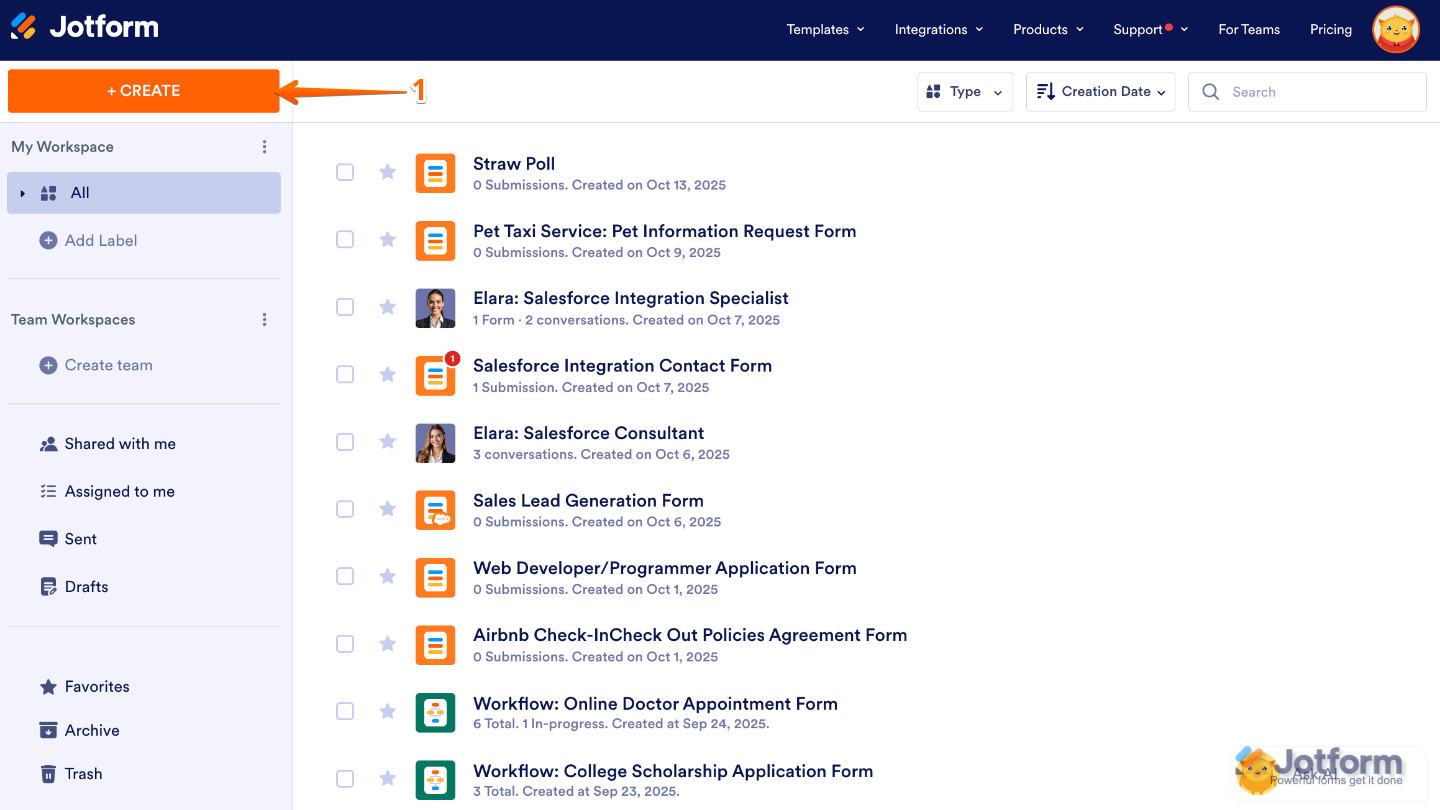This screenshot has width=1440, height=810.
Task: Open the Integrations menu
Action: pyautogui.click(x=938, y=30)
